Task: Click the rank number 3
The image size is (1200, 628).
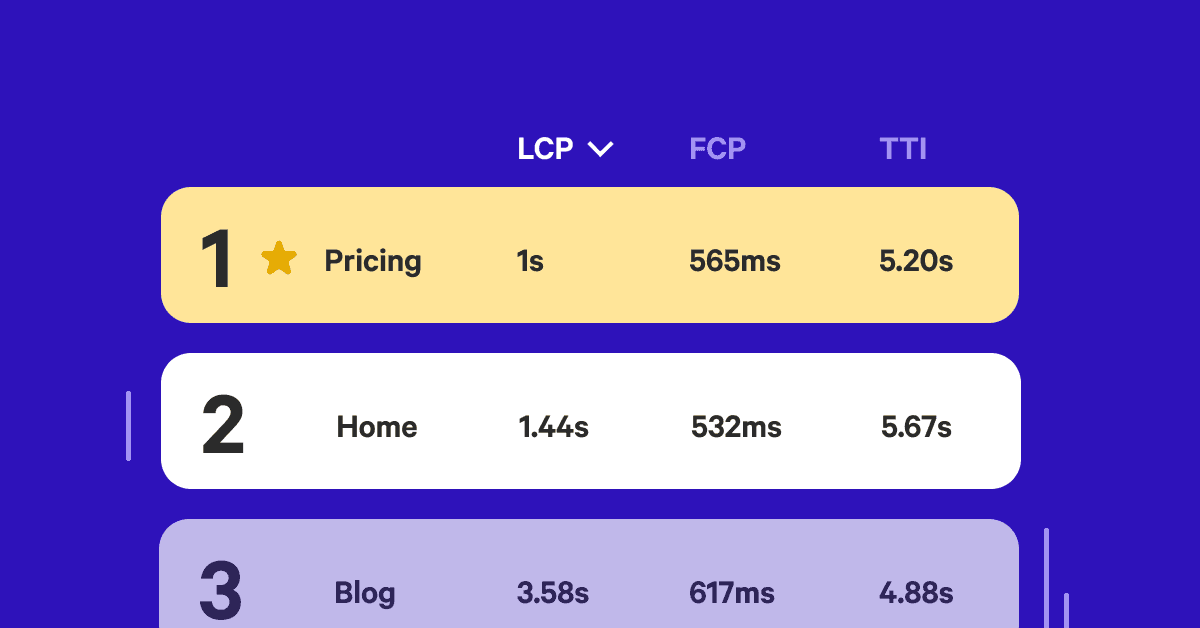Action: click(x=221, y=591)
